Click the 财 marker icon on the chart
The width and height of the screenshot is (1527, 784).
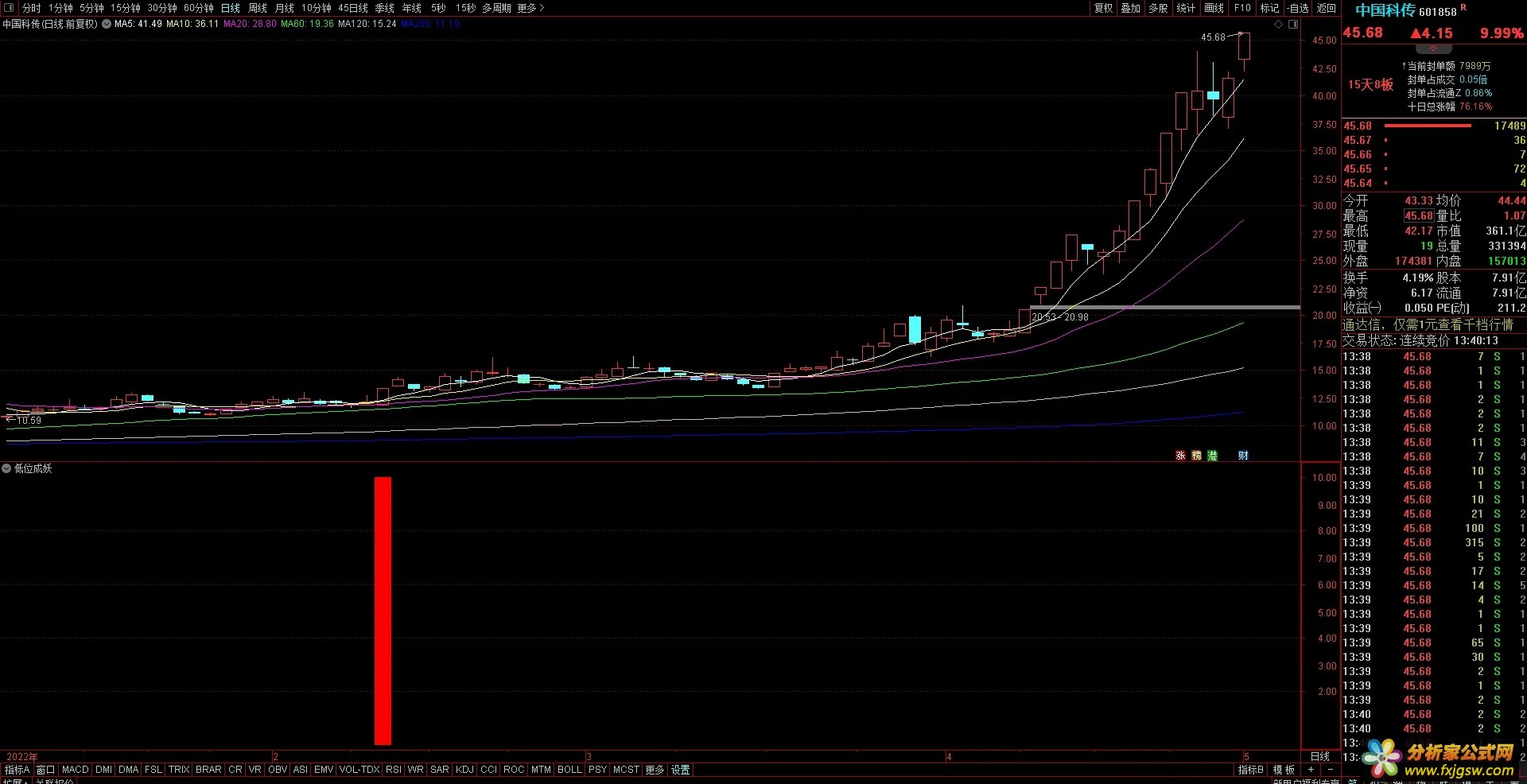pos(1243,456)
